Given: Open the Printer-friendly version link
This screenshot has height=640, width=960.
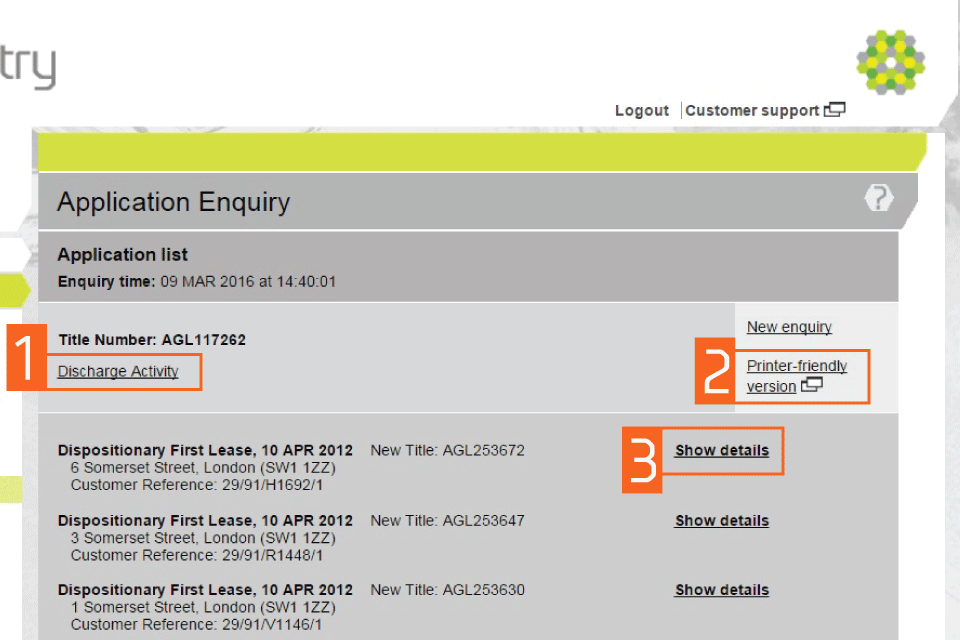Looking at the screenshot, I should coord(796,366).
